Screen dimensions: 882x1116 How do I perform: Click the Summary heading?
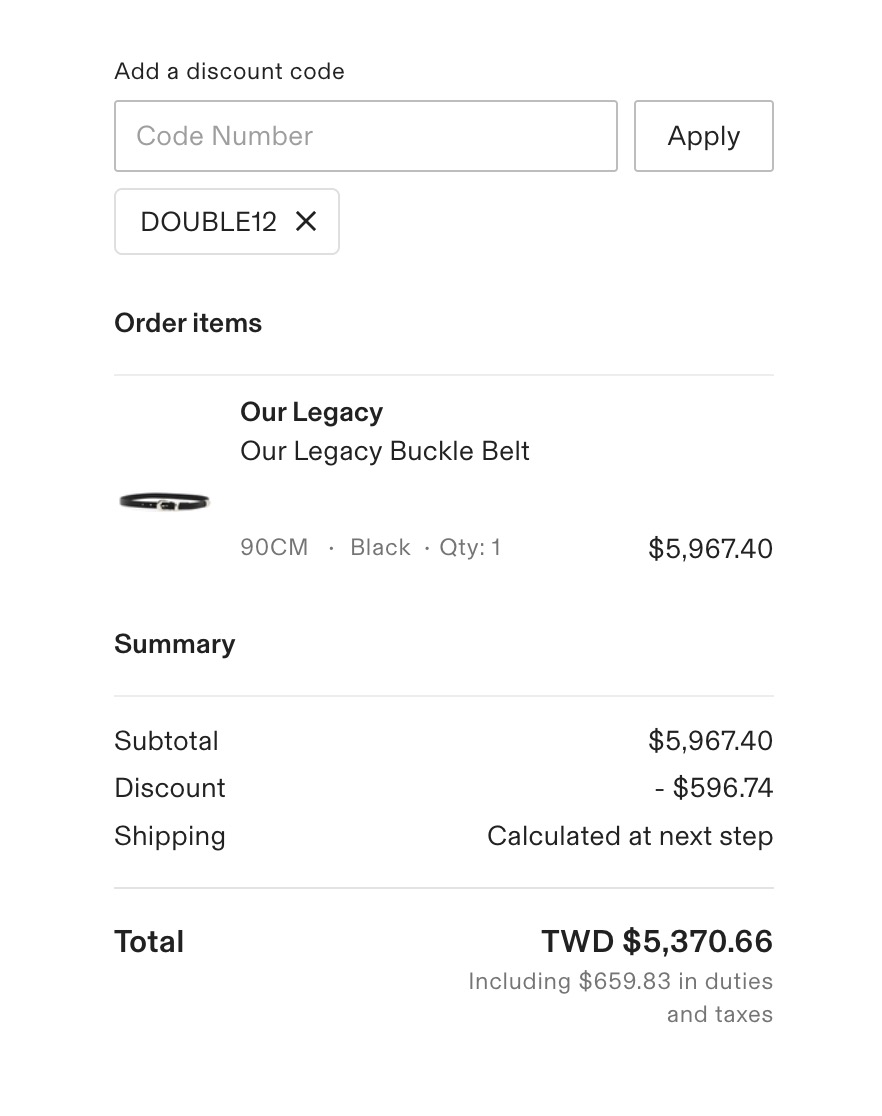click(174, 644)
